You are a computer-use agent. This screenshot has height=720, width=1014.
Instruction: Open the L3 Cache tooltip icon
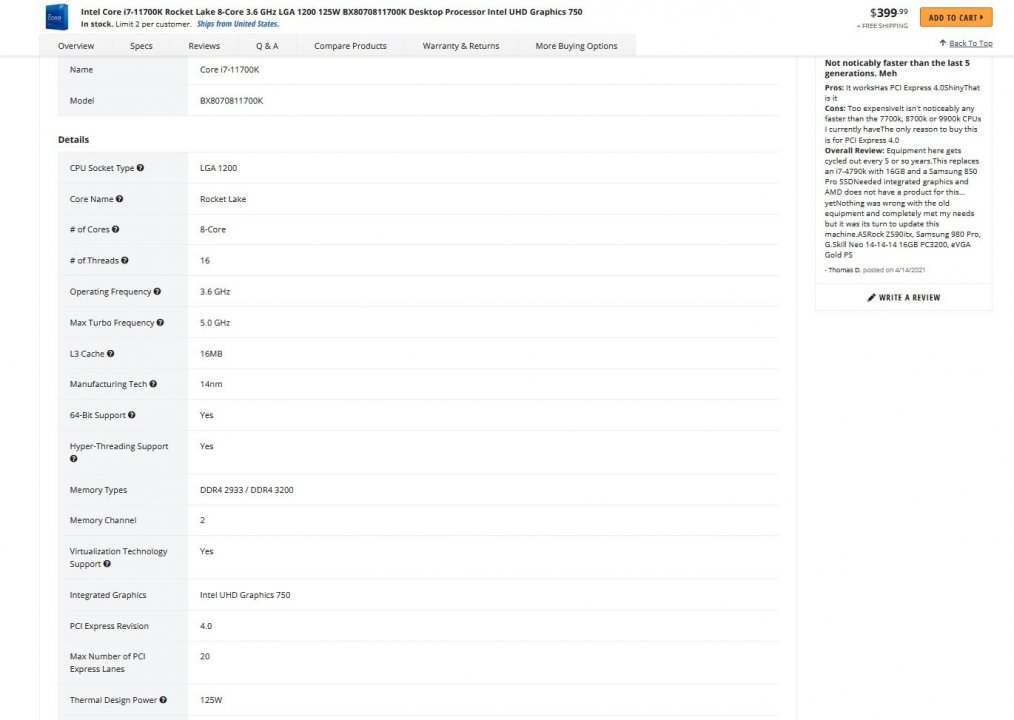tap(109, 354)
